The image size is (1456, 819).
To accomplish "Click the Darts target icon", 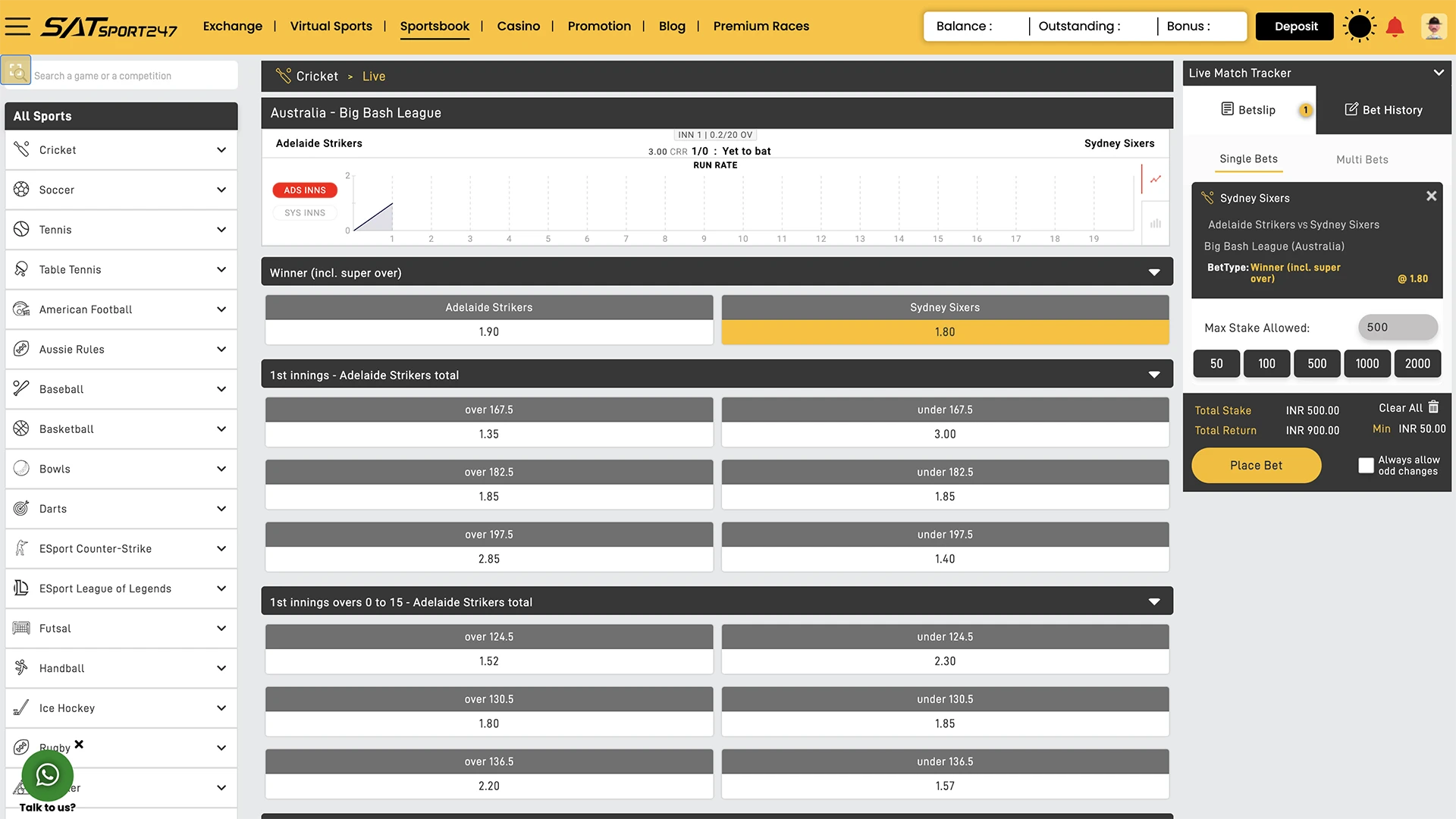I will tap(21, 508).
